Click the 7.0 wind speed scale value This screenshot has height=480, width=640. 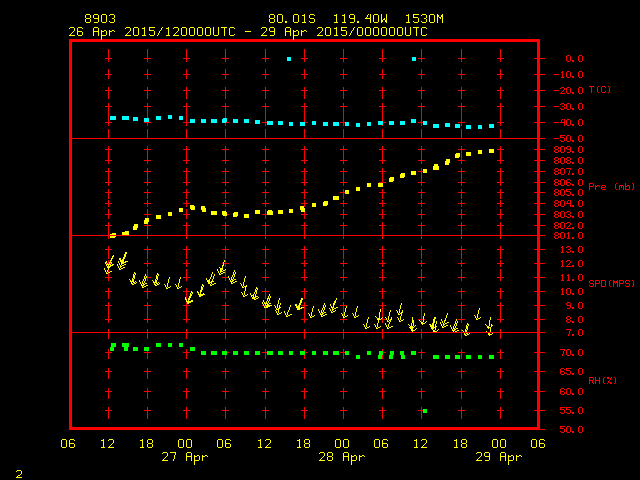[574, 333]
